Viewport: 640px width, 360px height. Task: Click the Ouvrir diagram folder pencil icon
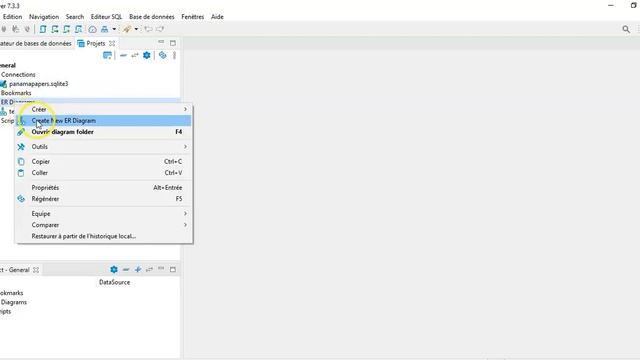(x=21, y=132)
